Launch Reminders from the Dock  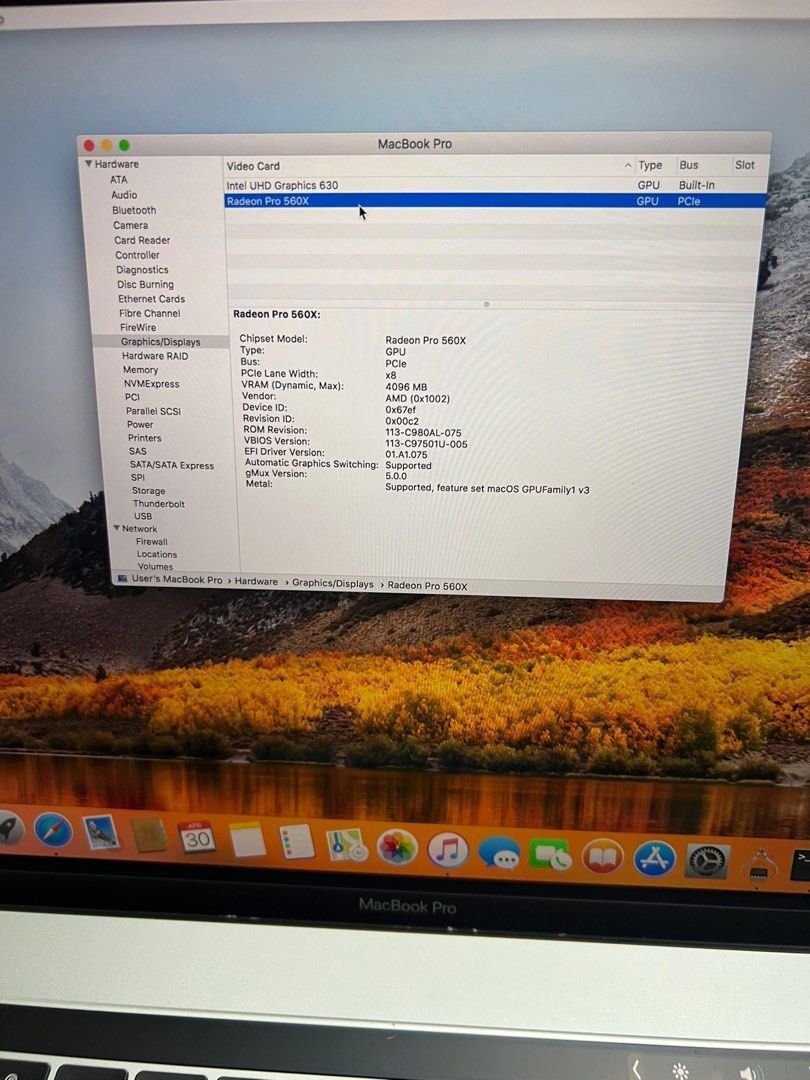(x=297, y=842)
